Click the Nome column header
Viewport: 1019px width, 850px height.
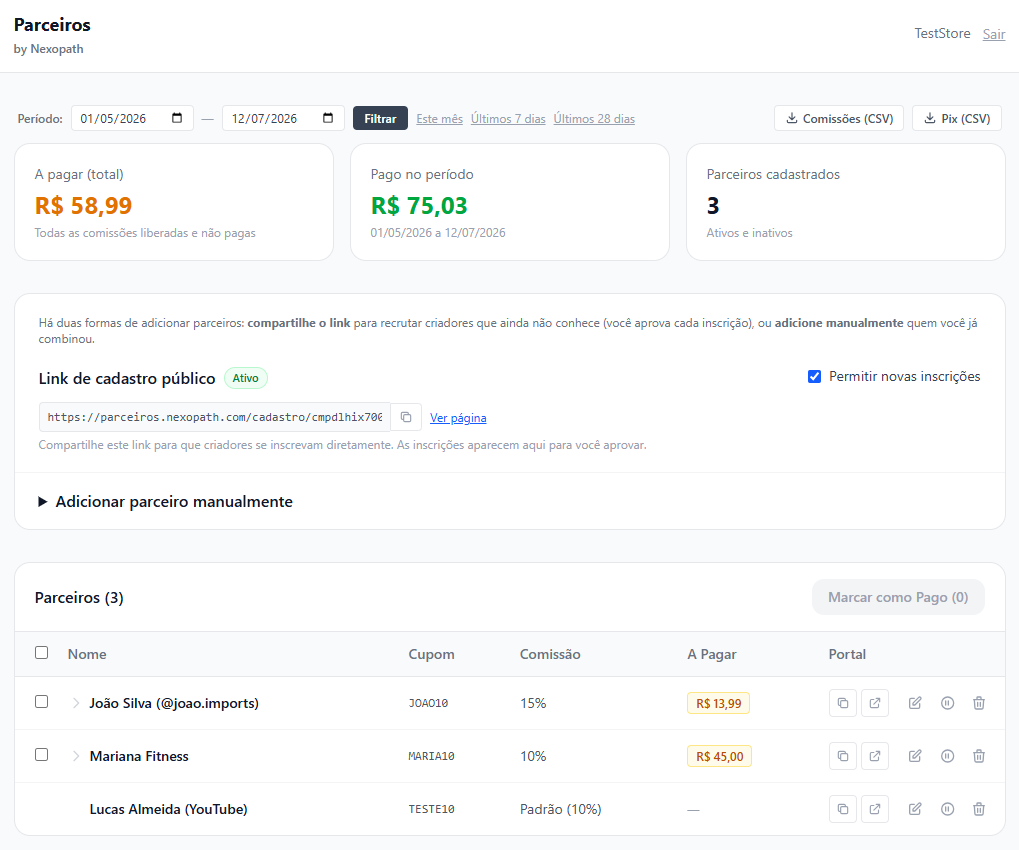point(87,654)
